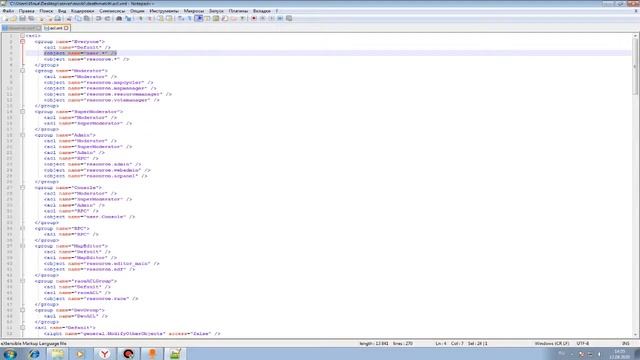The width and height of the screenshot is (640, 360).
Task: Open the function list toolbar icon
Action: point(225,18)
